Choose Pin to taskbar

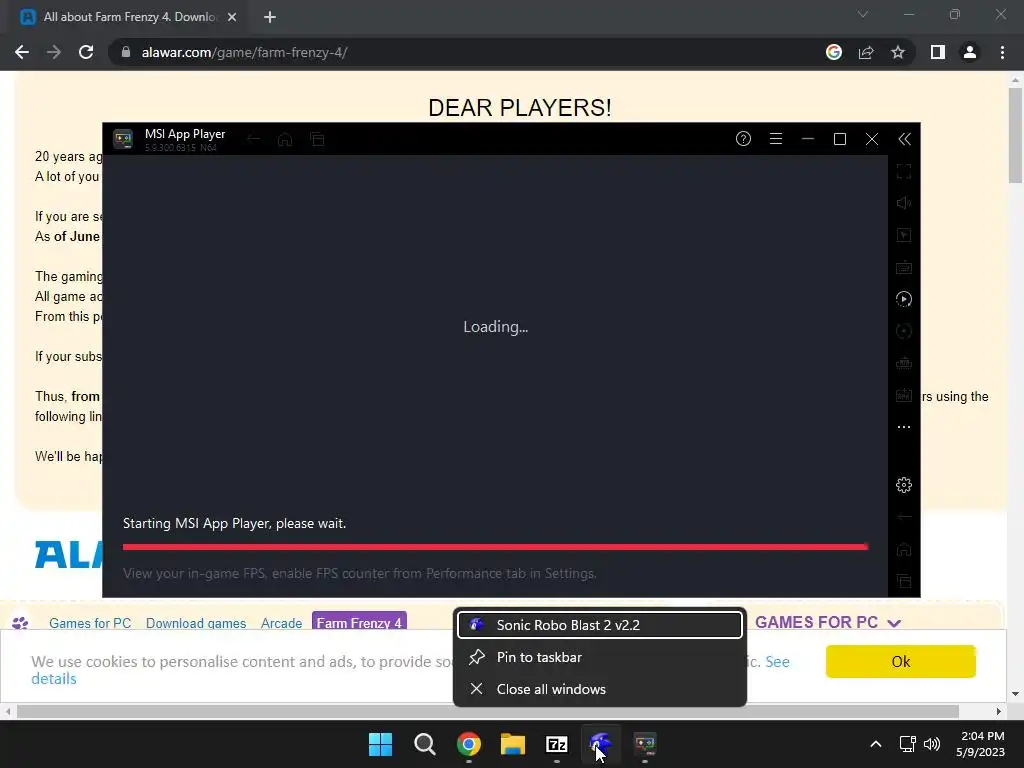(x=600, y=657)
